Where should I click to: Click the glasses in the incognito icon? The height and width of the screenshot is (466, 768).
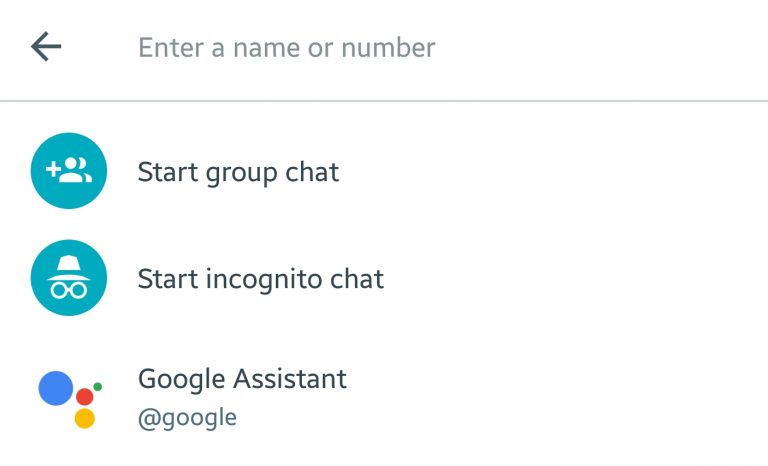[x=68, y=290]
